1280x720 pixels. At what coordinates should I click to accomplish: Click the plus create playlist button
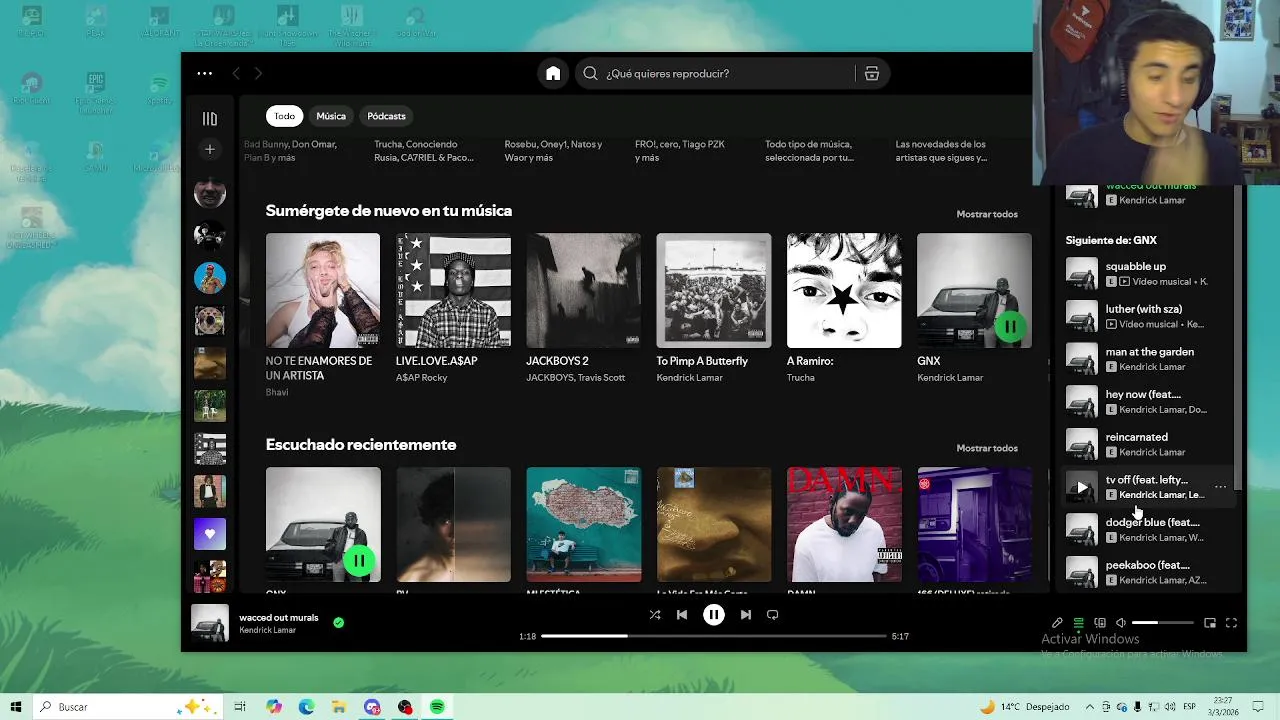(210, 149)
